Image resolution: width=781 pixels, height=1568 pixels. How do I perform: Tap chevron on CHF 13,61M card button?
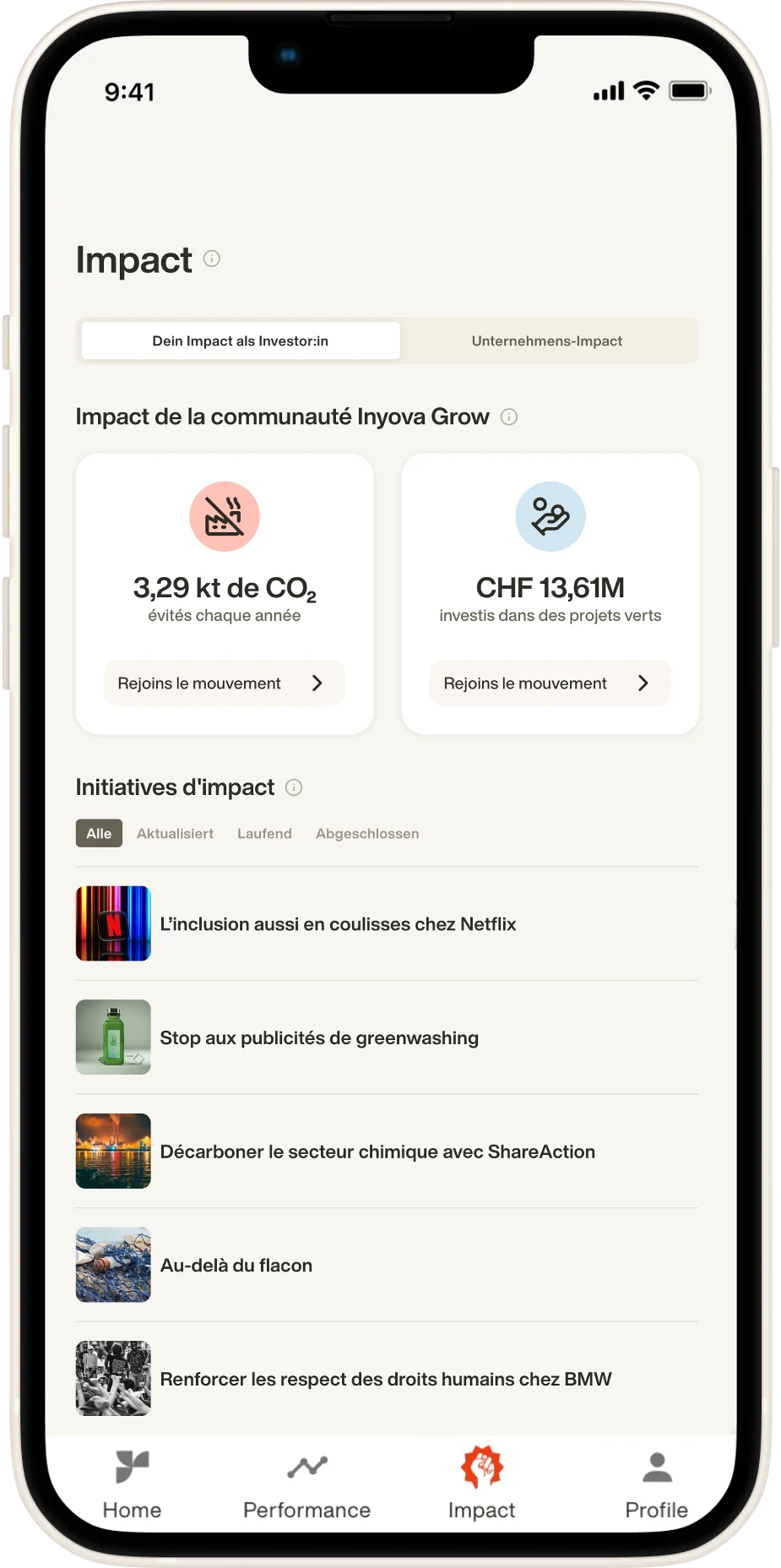pos(643,683)
